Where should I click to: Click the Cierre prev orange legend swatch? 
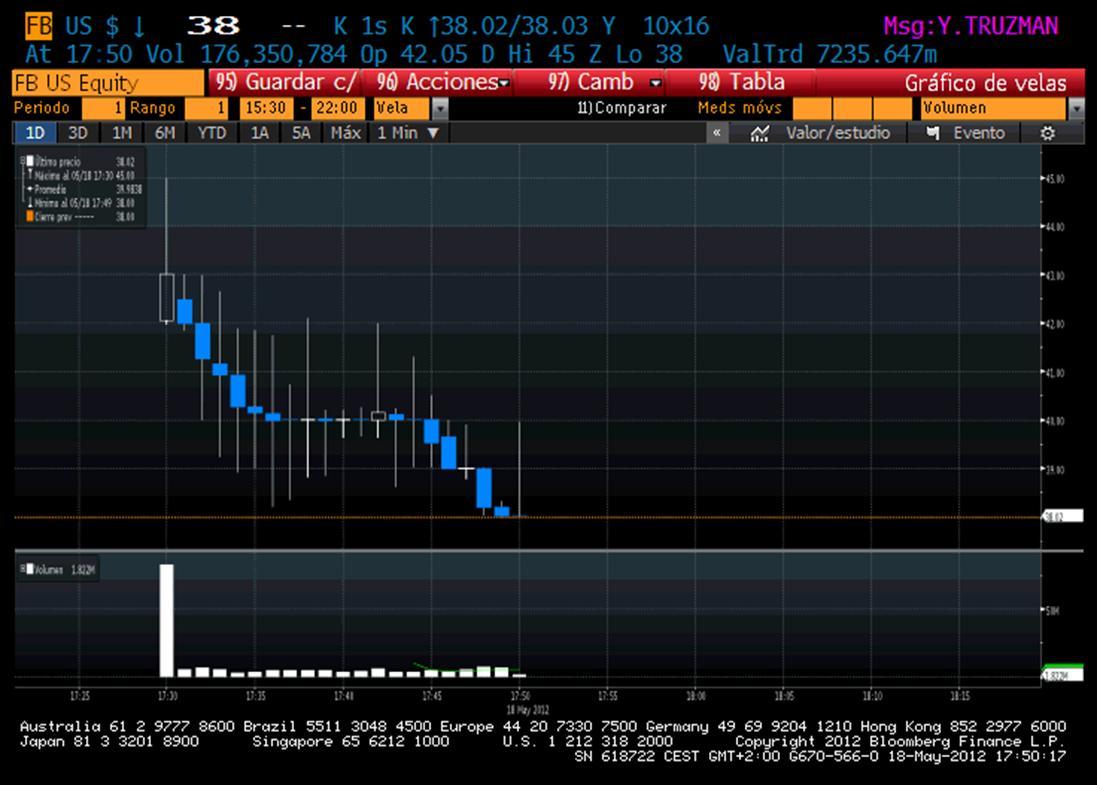30,217
